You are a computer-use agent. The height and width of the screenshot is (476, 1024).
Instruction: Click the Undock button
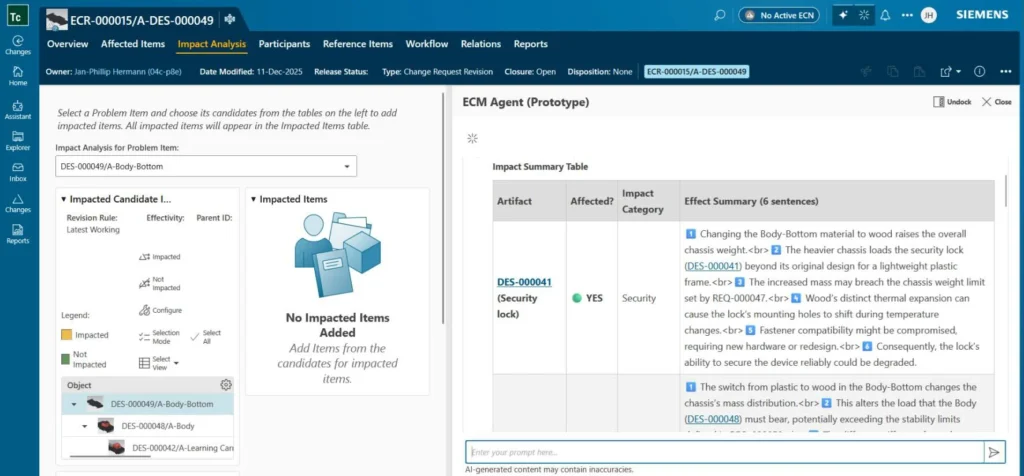pyautogui.click(x=952, y=102)
